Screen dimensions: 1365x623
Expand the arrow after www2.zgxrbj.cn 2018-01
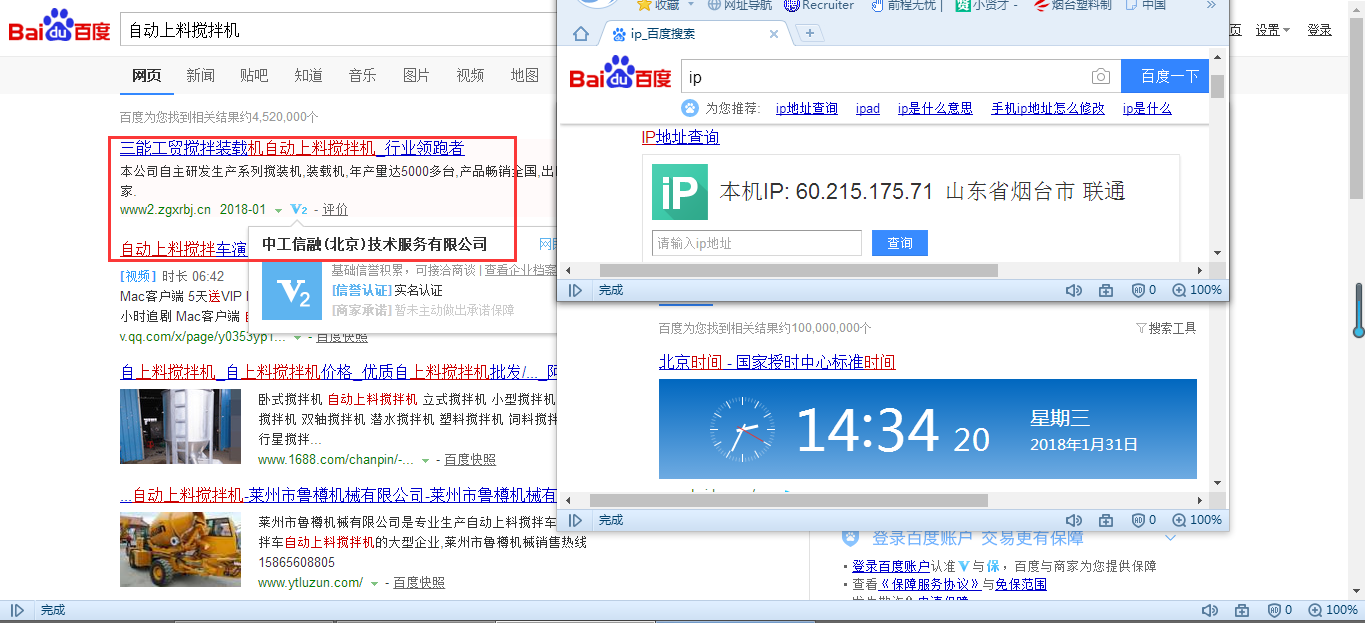tap(278, 210)
